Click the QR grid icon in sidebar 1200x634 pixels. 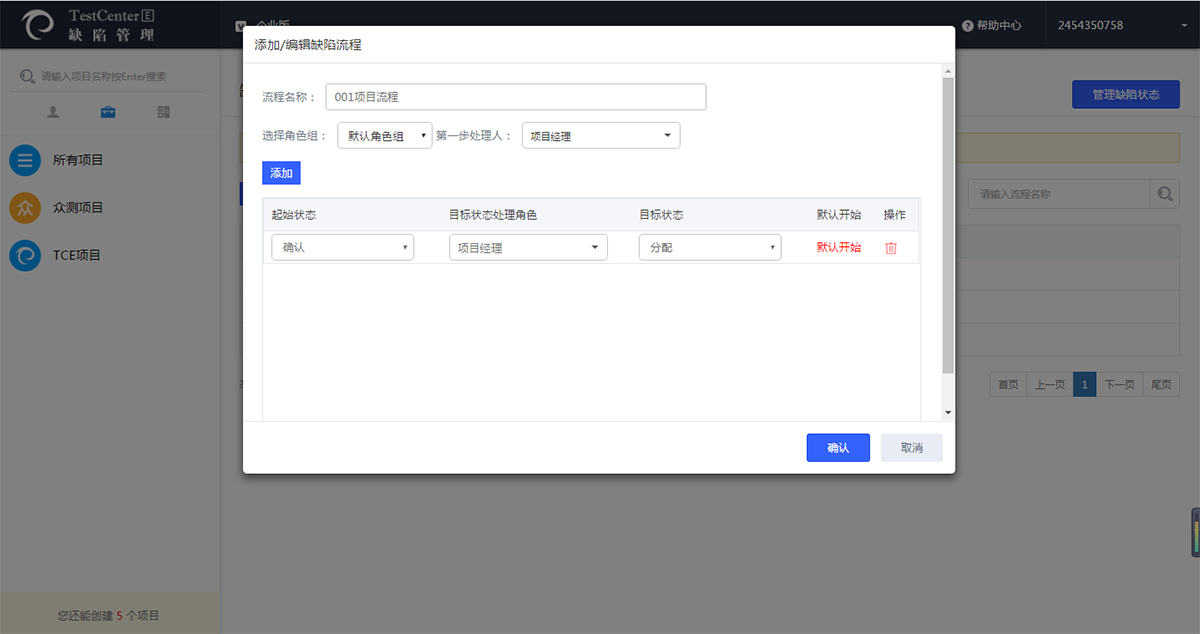pyautogui.click(x=163, y=112)
